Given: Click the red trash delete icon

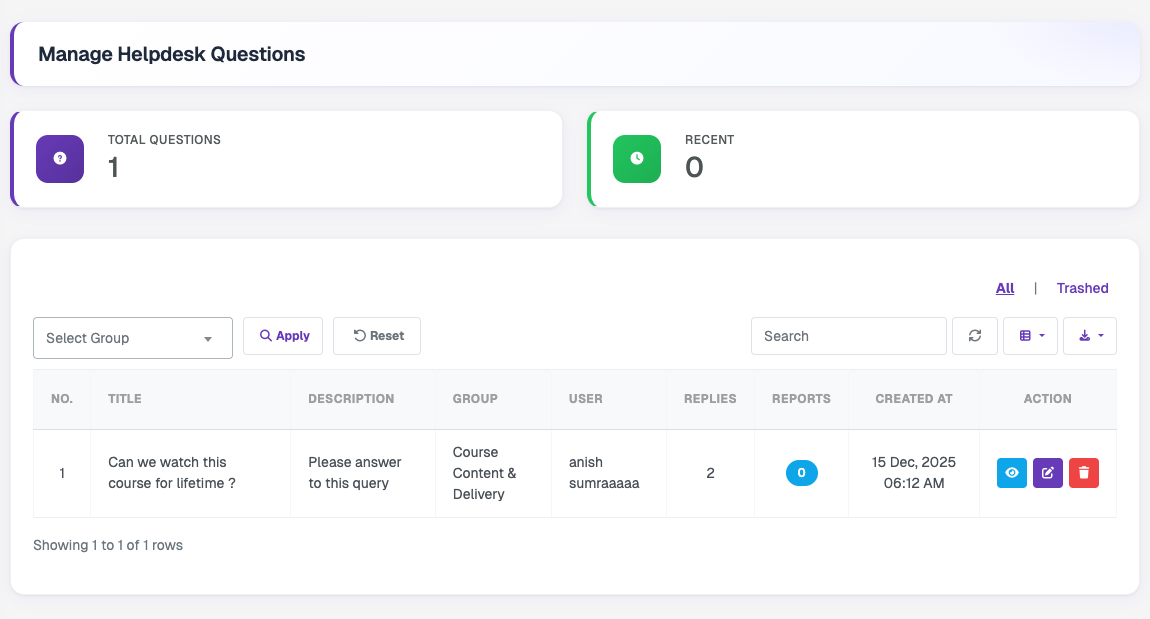Looking at the screenshot, I should coord(1083,473).
